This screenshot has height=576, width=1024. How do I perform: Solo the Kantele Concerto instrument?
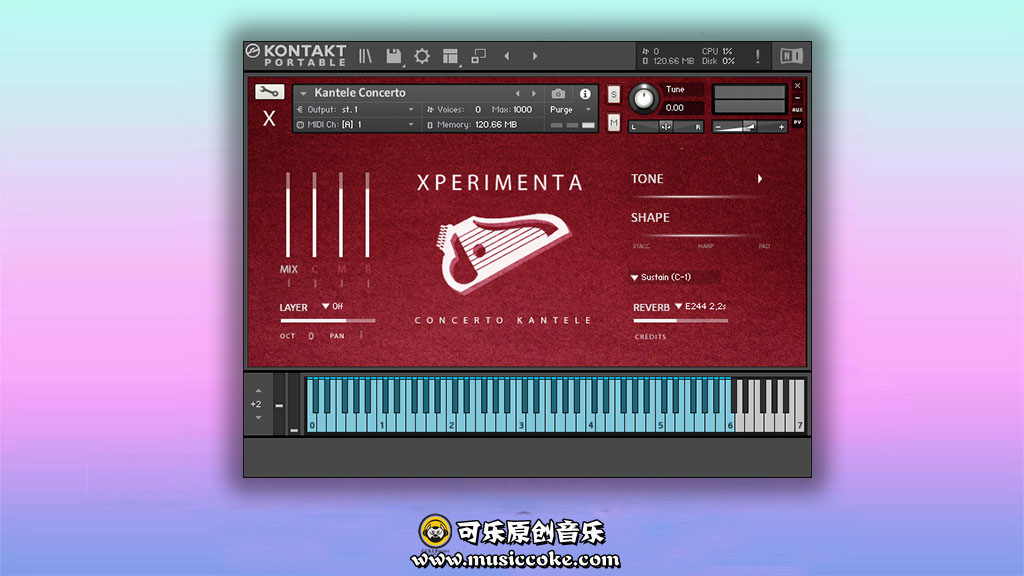tap(614, 95)
